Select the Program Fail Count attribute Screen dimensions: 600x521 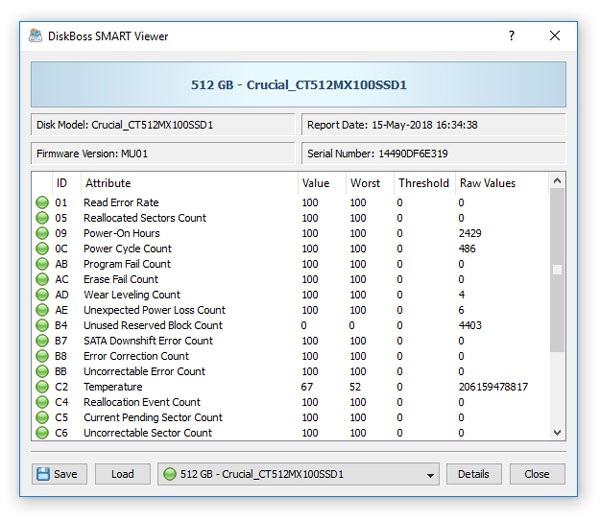click(x=127, y=264)
